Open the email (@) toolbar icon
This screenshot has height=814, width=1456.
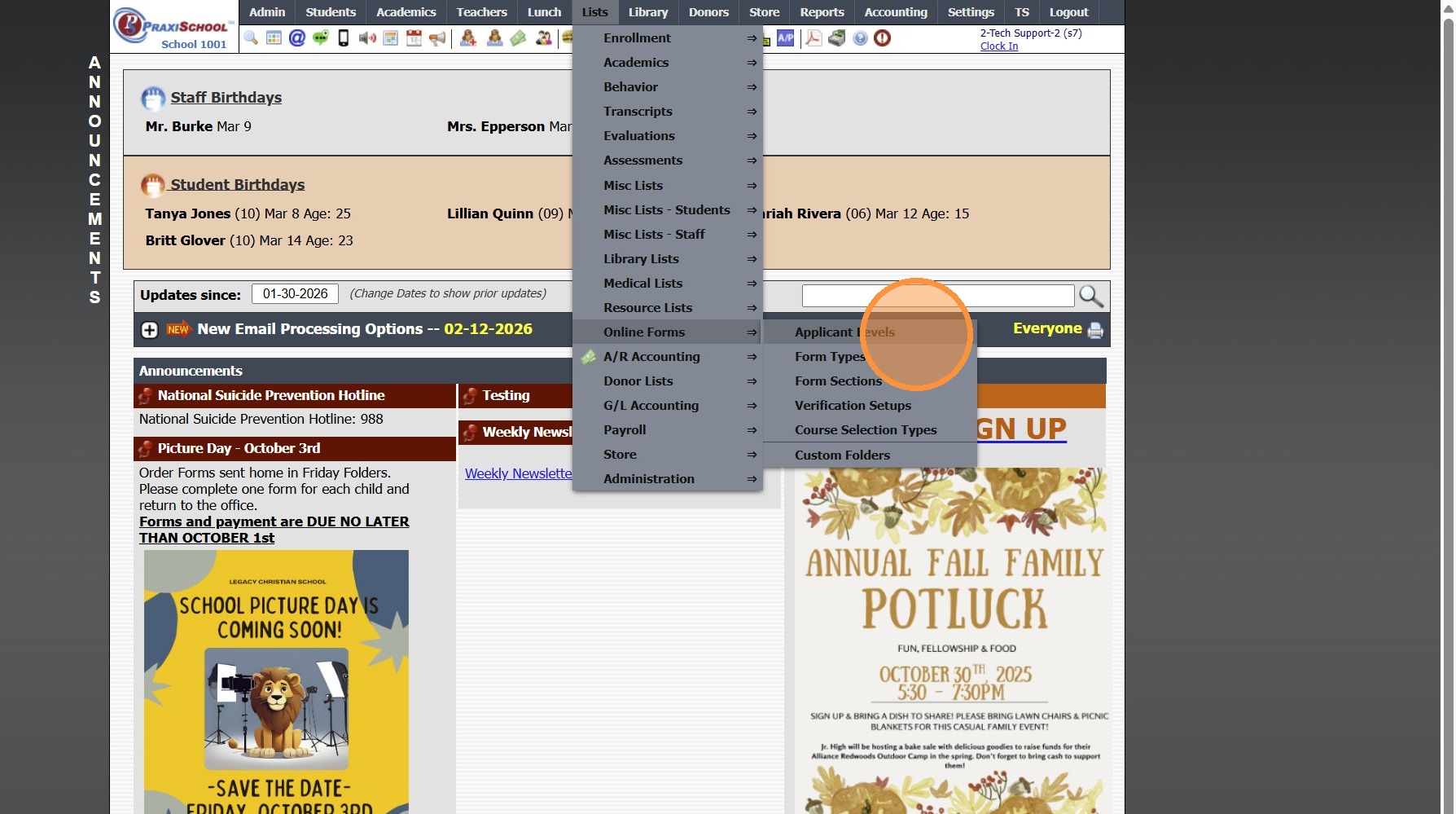[297, 38]
